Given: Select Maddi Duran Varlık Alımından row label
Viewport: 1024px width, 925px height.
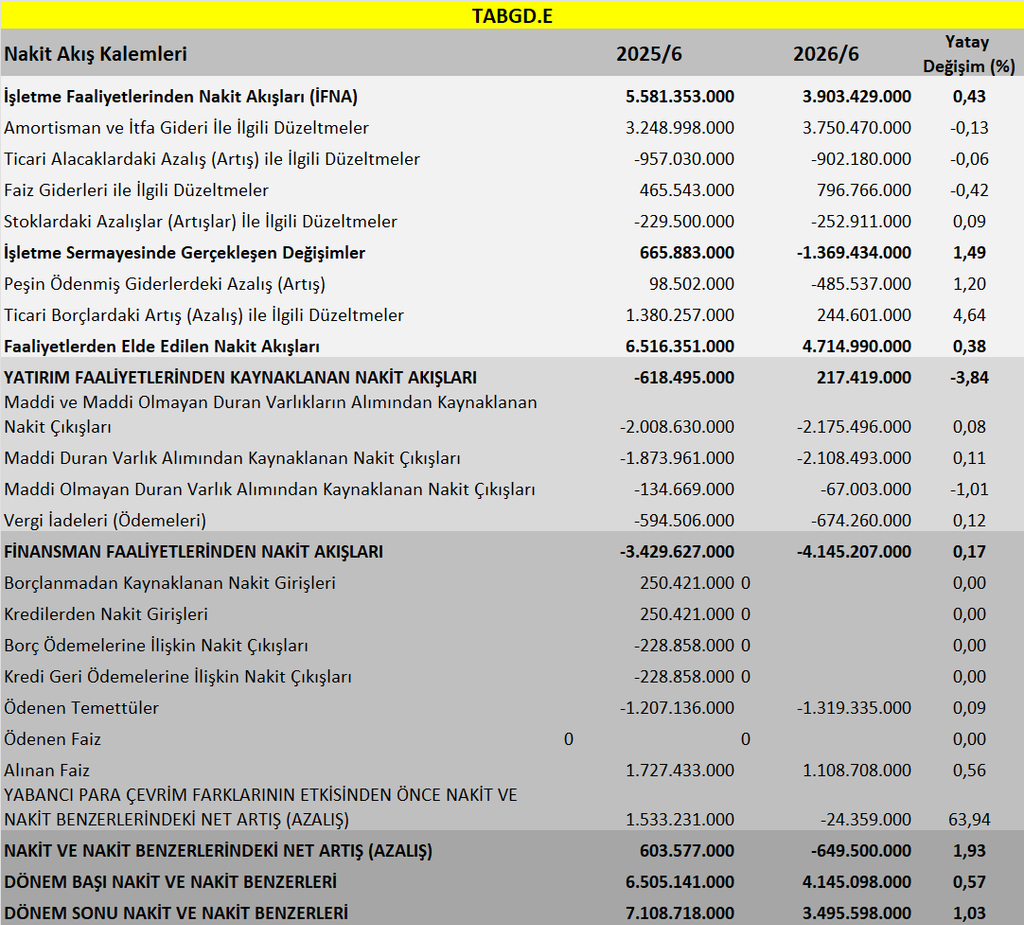Looking at the screenshot, I should click(232, 459).
